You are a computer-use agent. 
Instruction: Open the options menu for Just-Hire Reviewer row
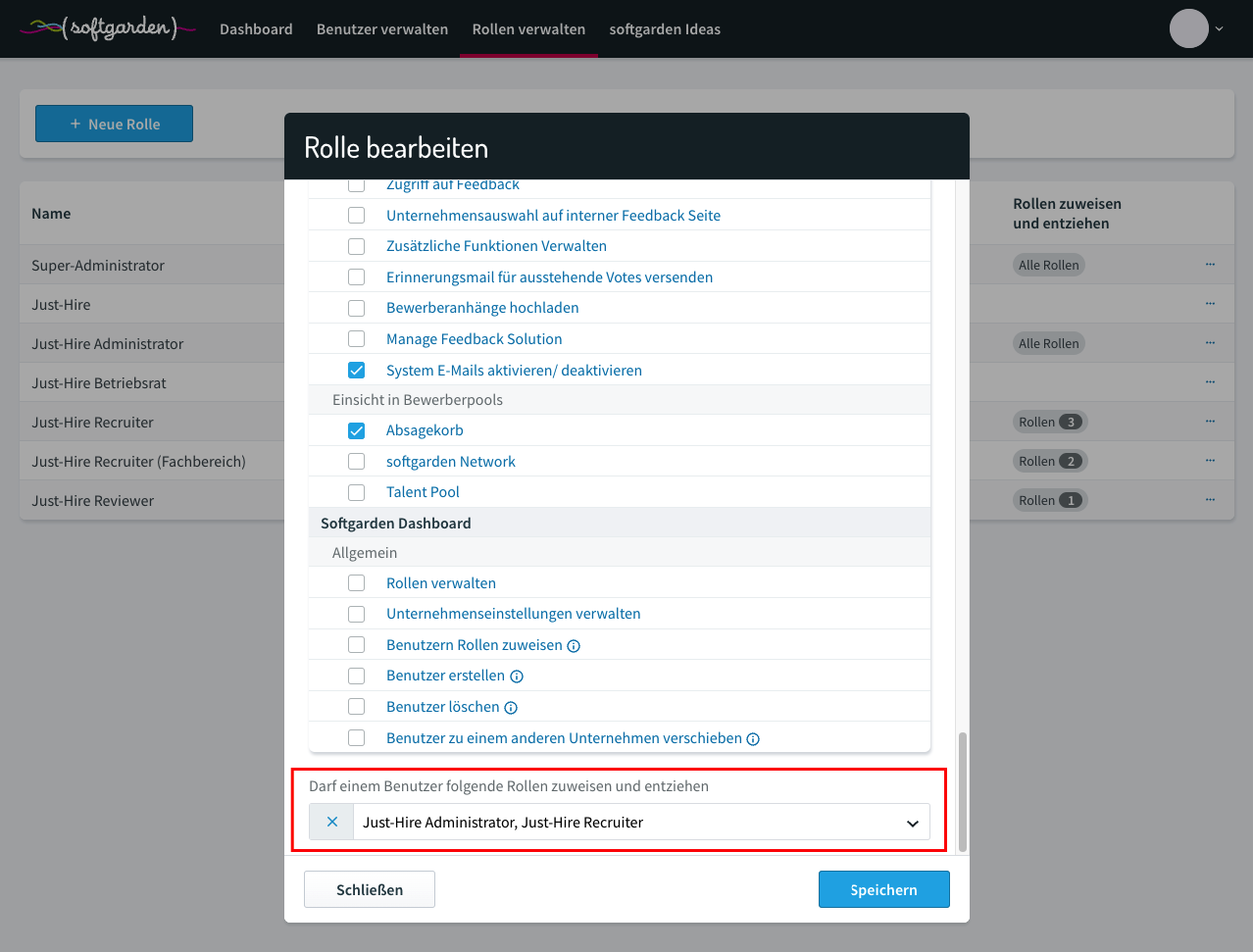pos(1210,500)
